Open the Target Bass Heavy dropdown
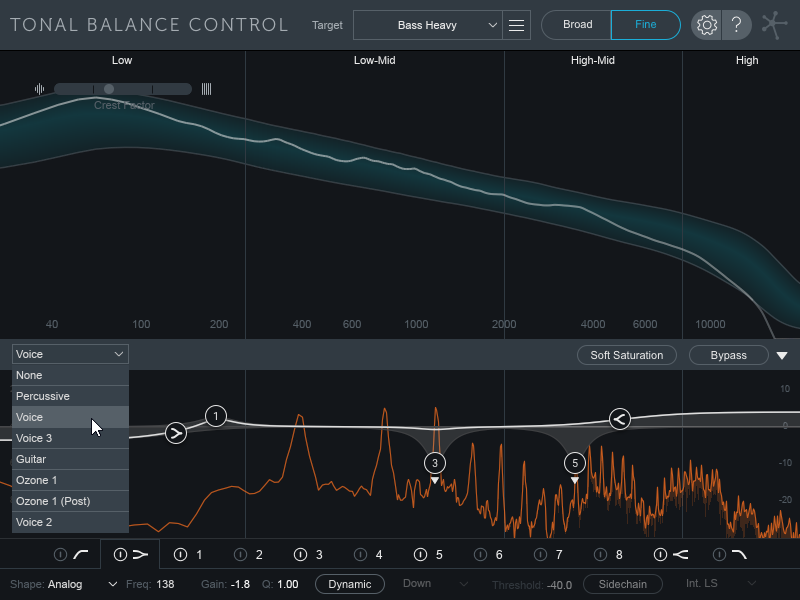 [x=428, y=25]
